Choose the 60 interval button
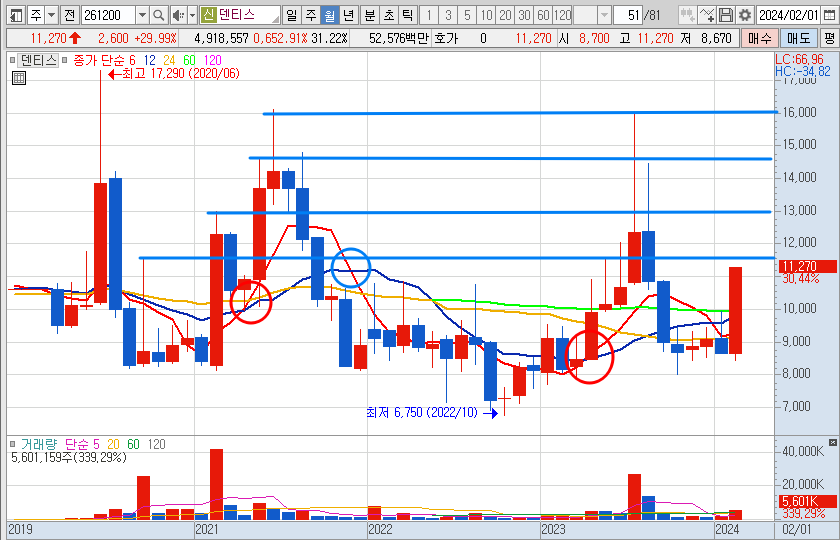The width and height of the screenshot is (840, 540). tap(543, 15)
